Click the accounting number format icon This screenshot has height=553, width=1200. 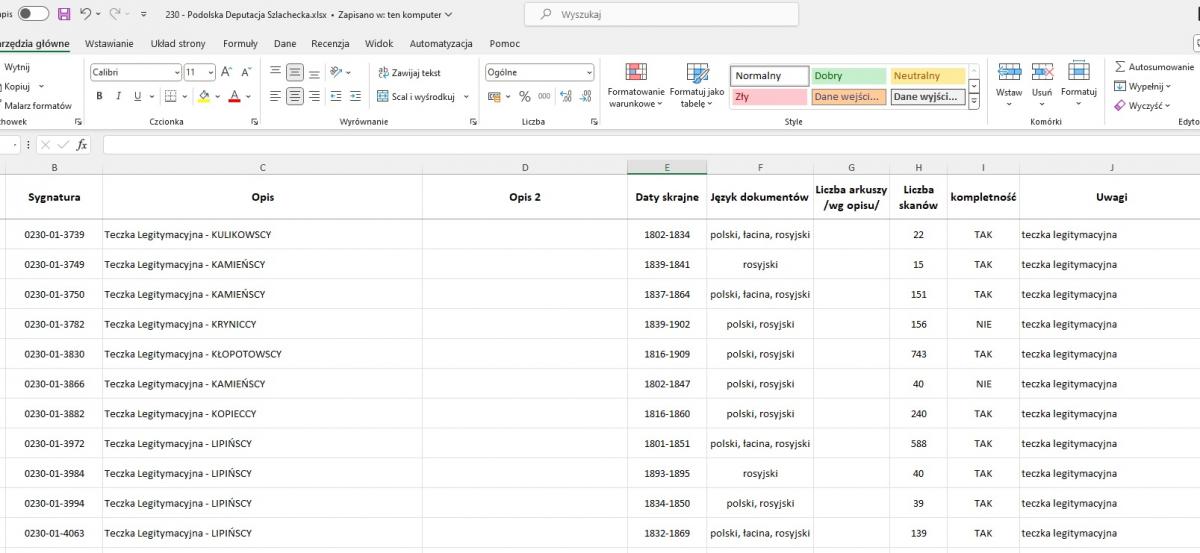[494, 97]
